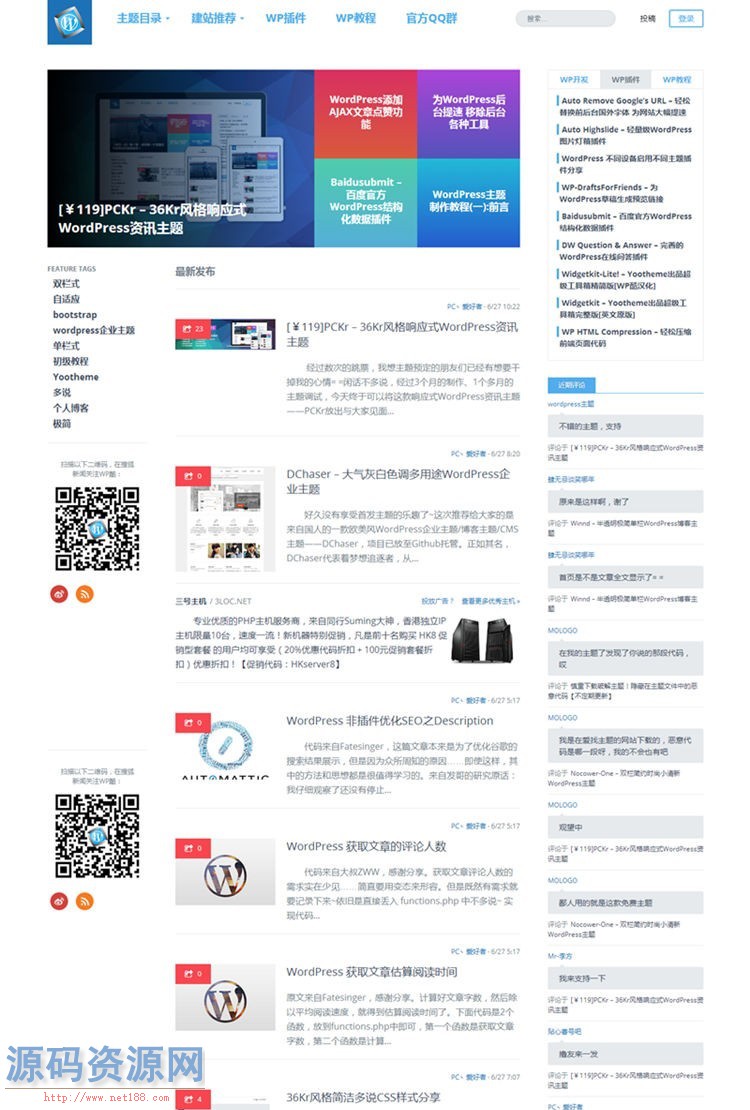Image resolution: width=750 pixels, height=1110 pixels.
Task: Select the 单栏式 feature tag
Action: point(66,346)
